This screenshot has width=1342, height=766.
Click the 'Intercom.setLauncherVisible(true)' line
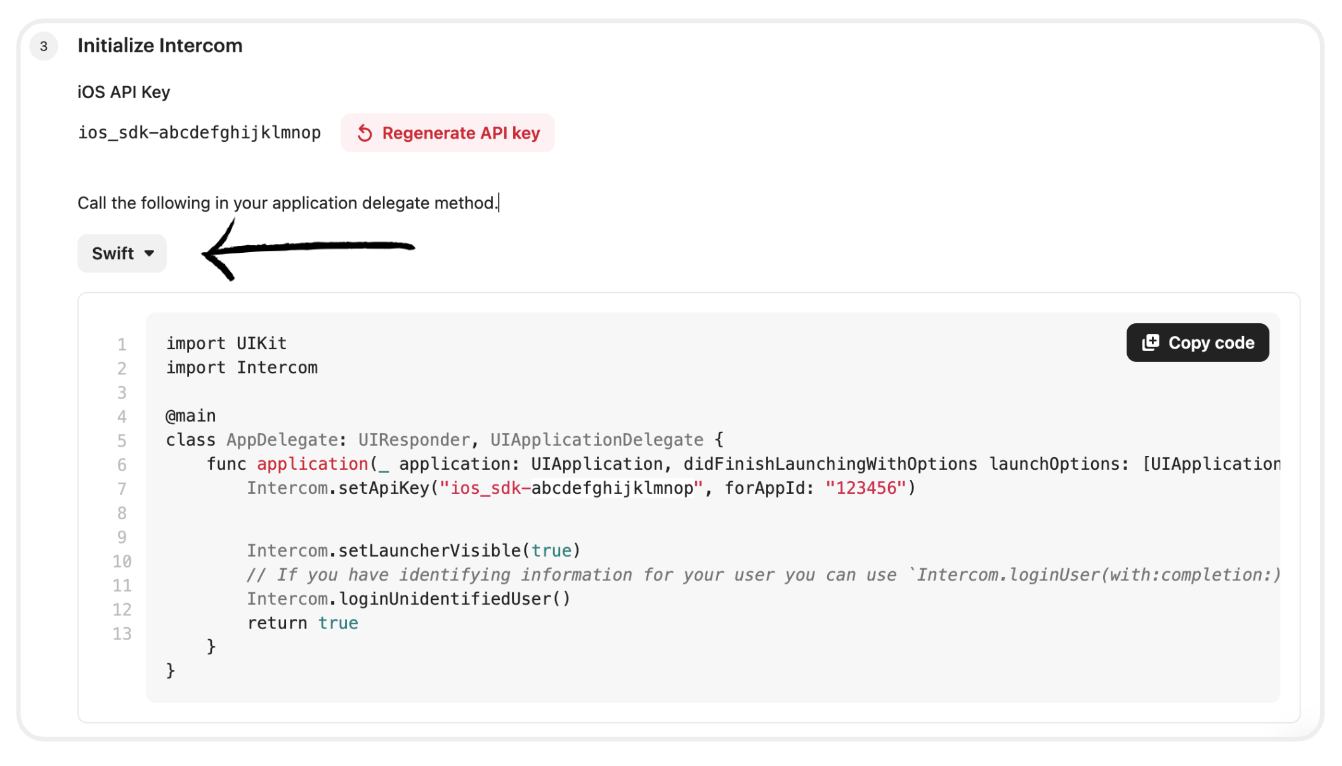coord(414,550)
